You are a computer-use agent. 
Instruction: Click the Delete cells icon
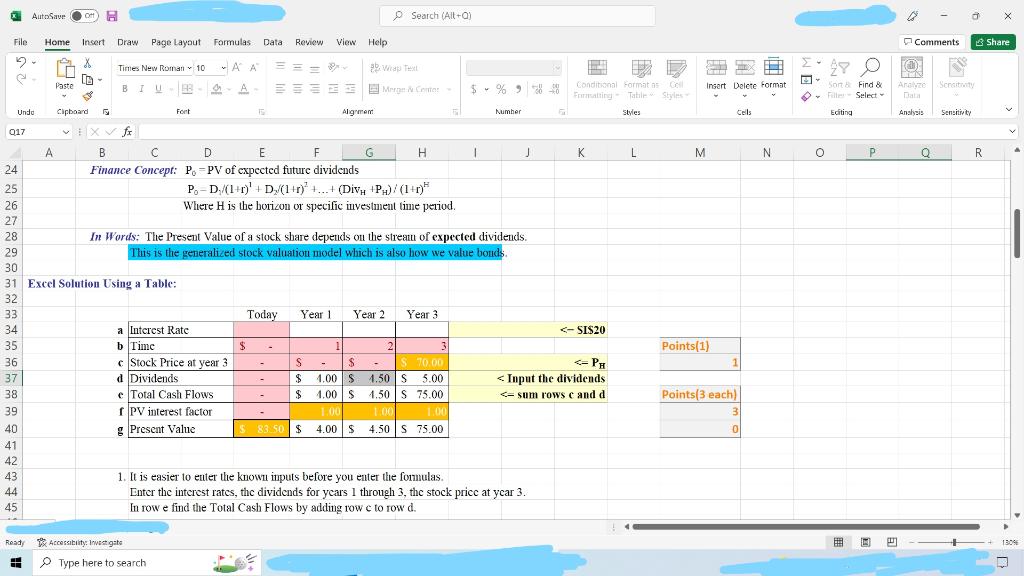(744, 67)
